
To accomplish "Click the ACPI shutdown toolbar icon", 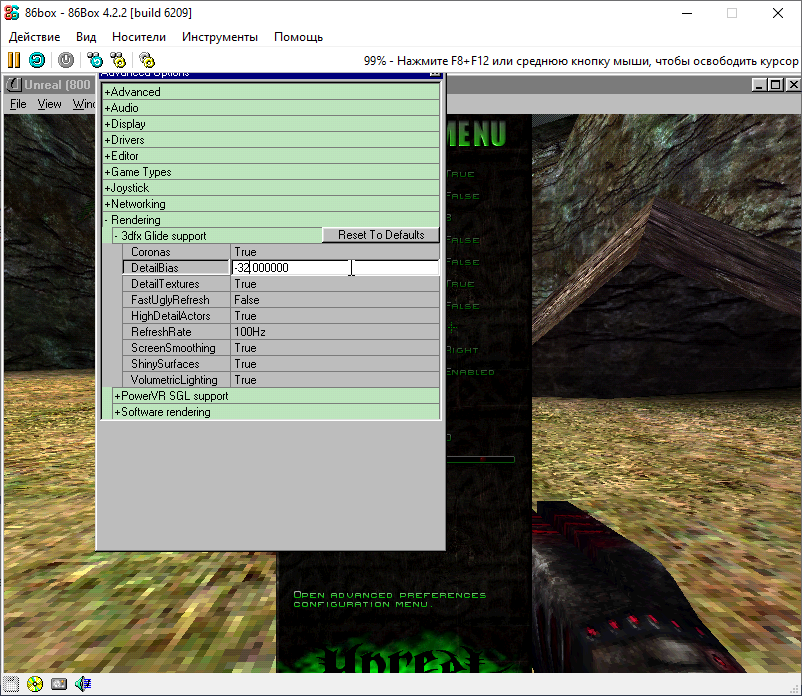I will click(64, 60).
